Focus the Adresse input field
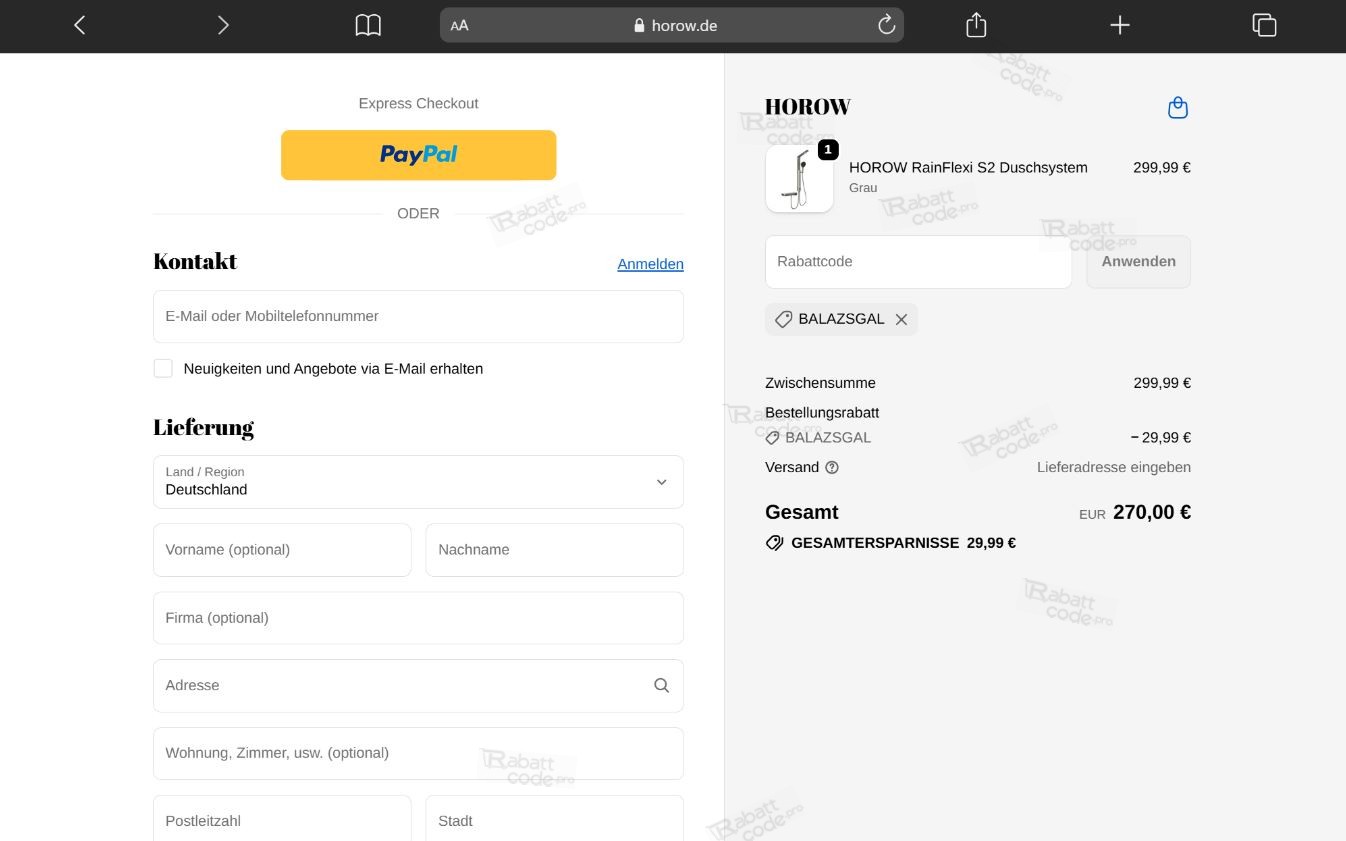 pos(418,686)
